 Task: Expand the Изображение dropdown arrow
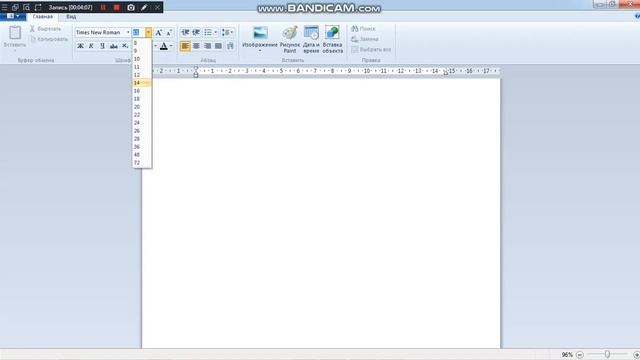tap(260, 51)
